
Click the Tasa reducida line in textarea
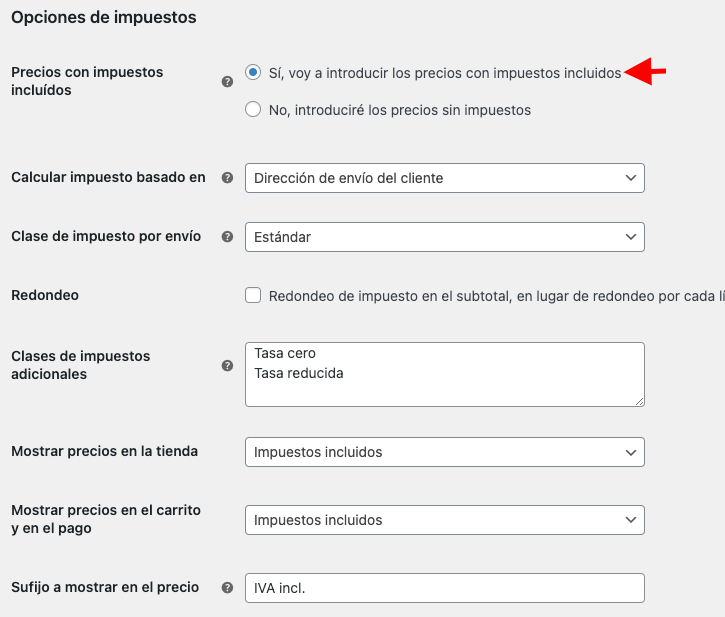299,373
